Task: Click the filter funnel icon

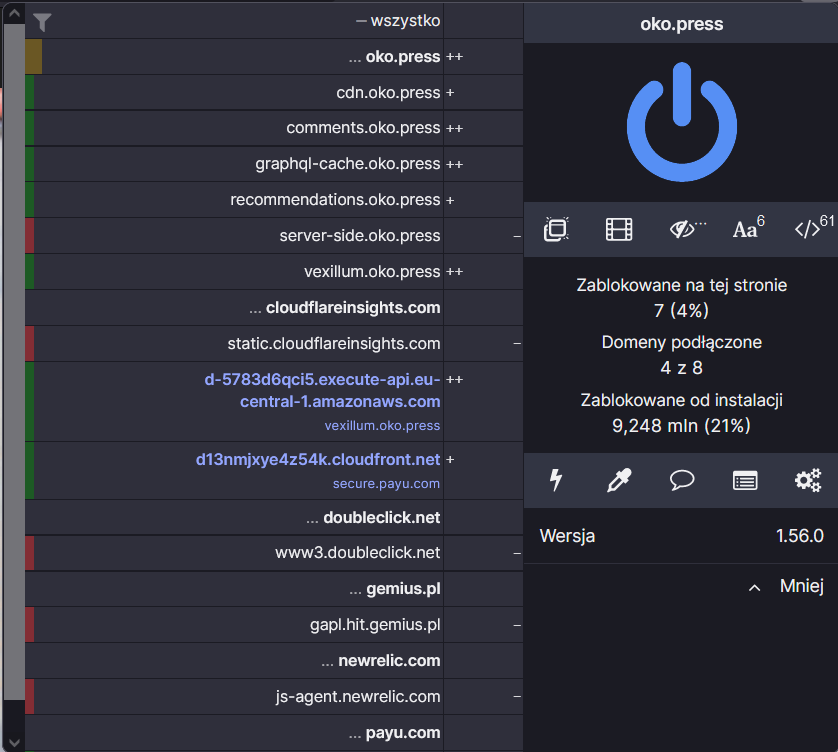Action: point(42,22)
